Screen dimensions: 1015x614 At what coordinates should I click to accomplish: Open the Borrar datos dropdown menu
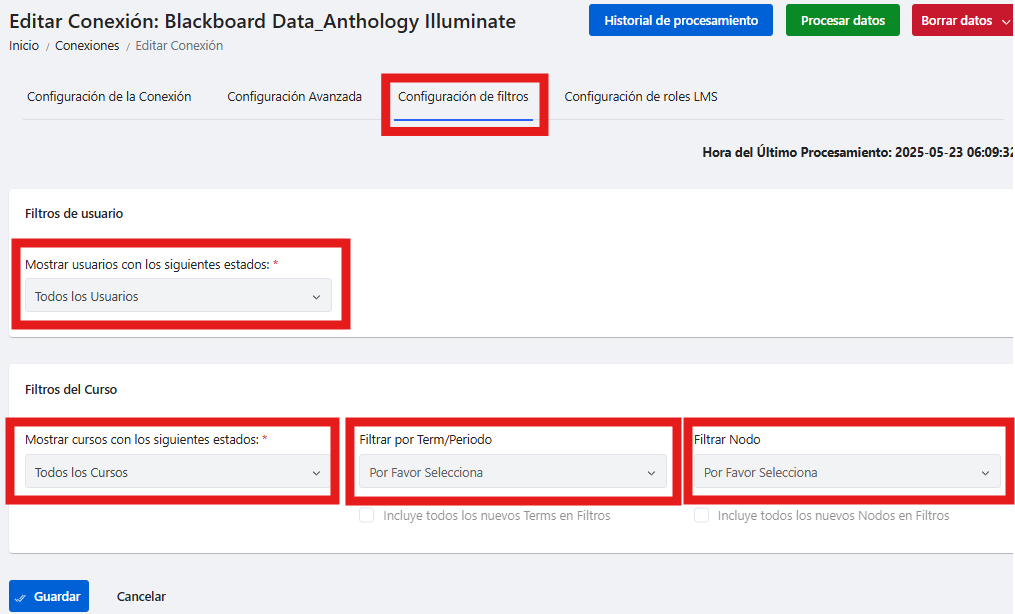click(x=963, y=20)
